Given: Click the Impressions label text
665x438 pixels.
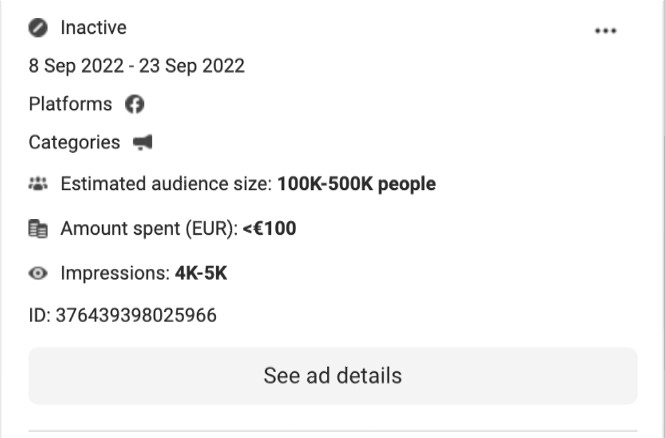Looking at the screenshot, I should pos(115,273).
